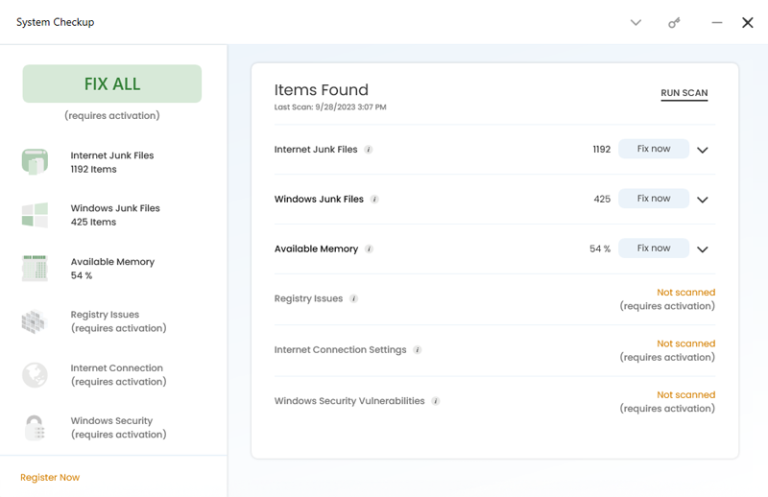Expand the Internet Junk Files details
The image size is (768, 497).
pyautogui.click(x=702, y=150)
